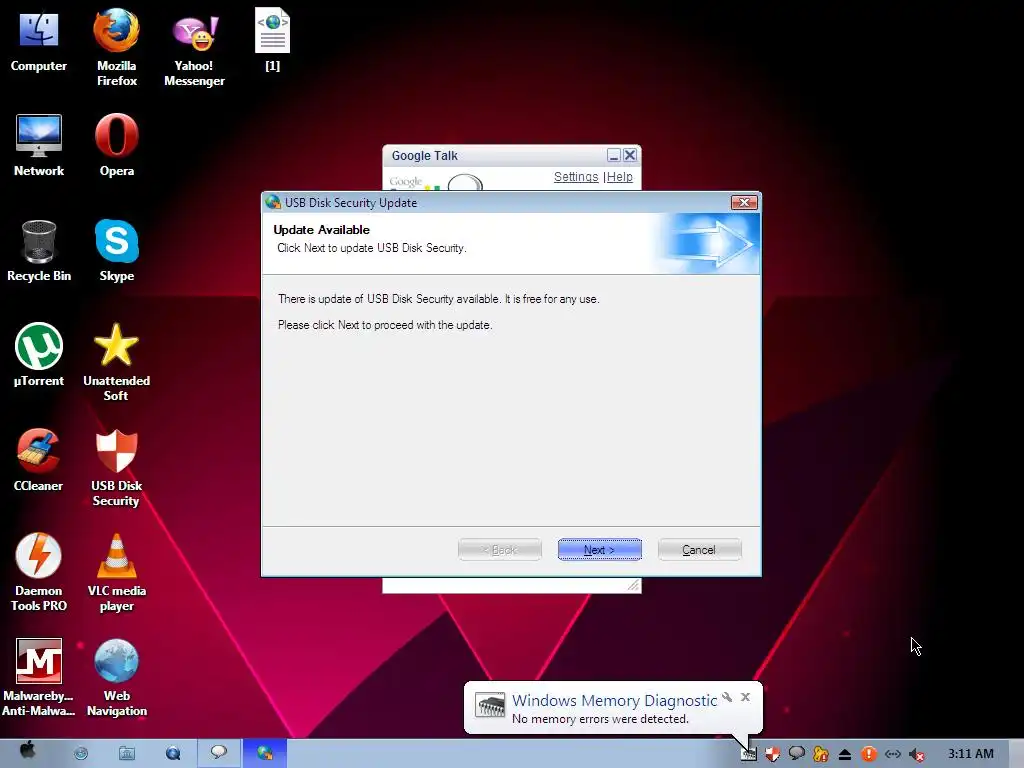
Task: Dismiss the Windows Memory Diagnostic notification
Action: (745, 697)
